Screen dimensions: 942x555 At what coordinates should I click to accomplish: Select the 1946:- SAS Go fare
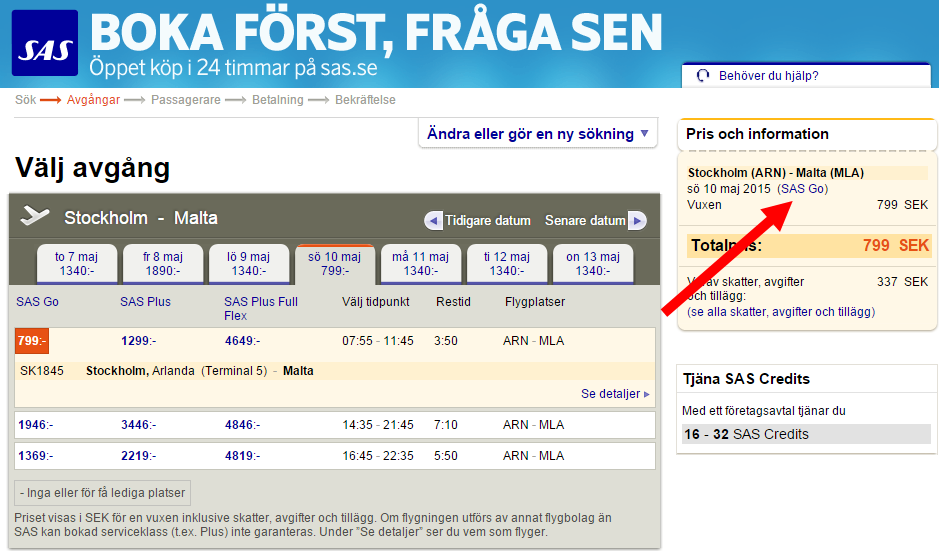tap(35, 425)
